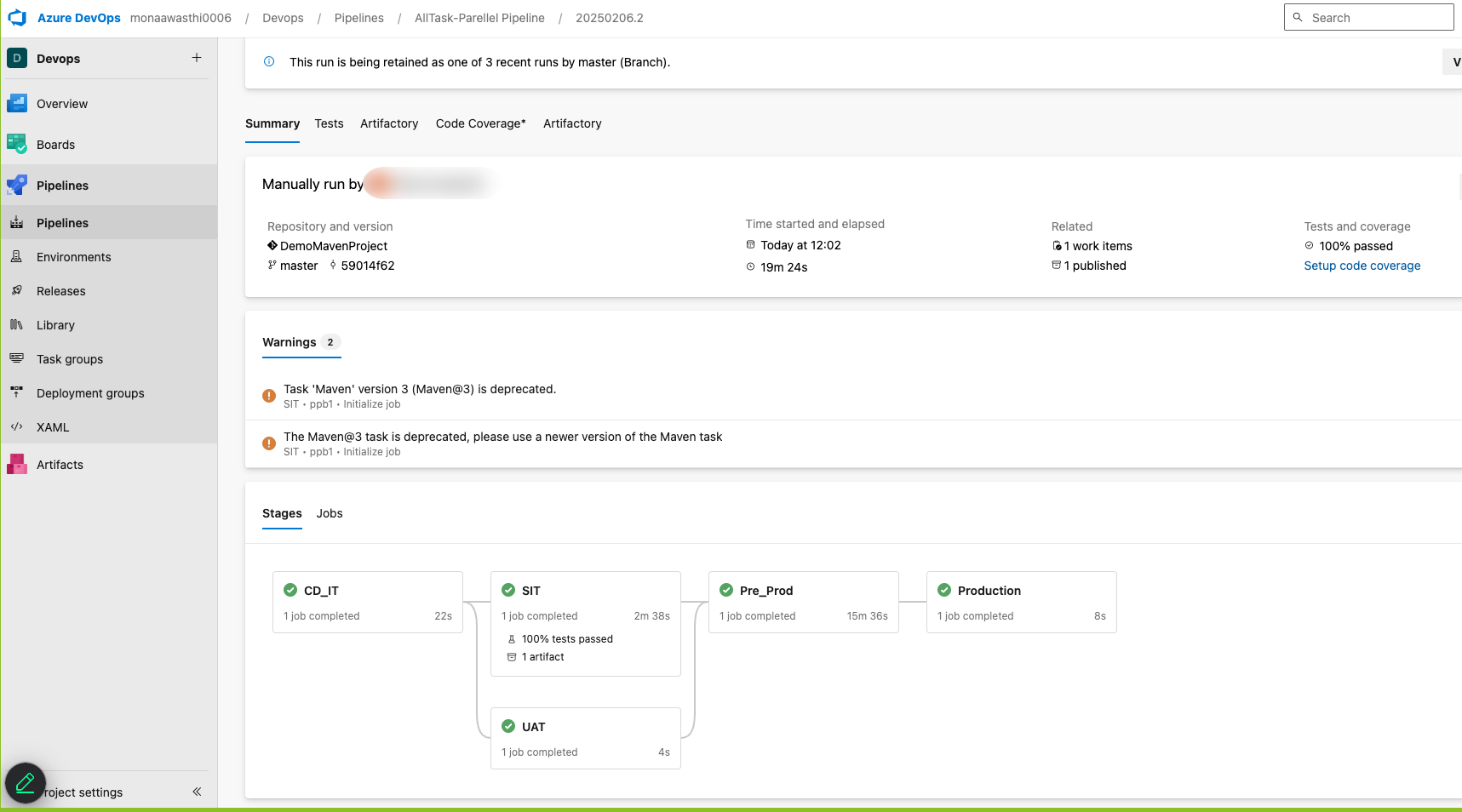1462x812 pixels.
Task: Click the Devops breadcrumb link
Action: point(283,18)
